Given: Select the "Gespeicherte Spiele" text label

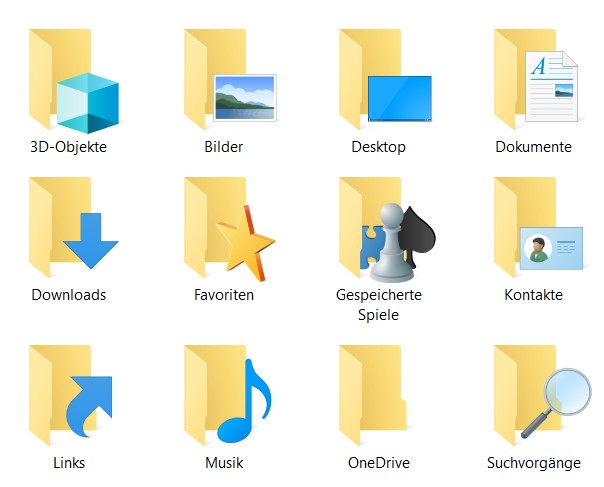Looking at the screenshot, I should click(379, 305).
